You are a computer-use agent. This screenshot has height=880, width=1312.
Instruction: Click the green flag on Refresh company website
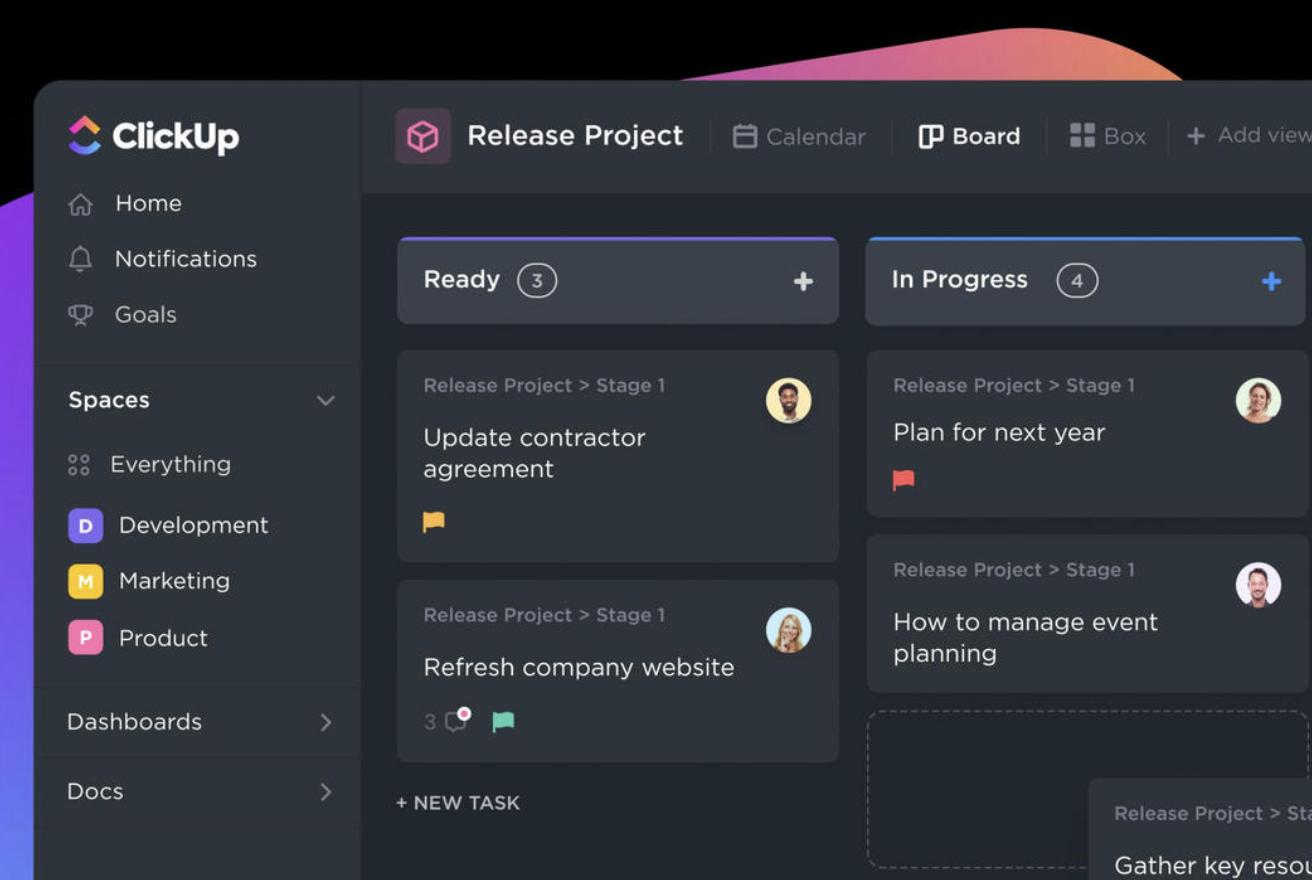click(x=504, y=721)
